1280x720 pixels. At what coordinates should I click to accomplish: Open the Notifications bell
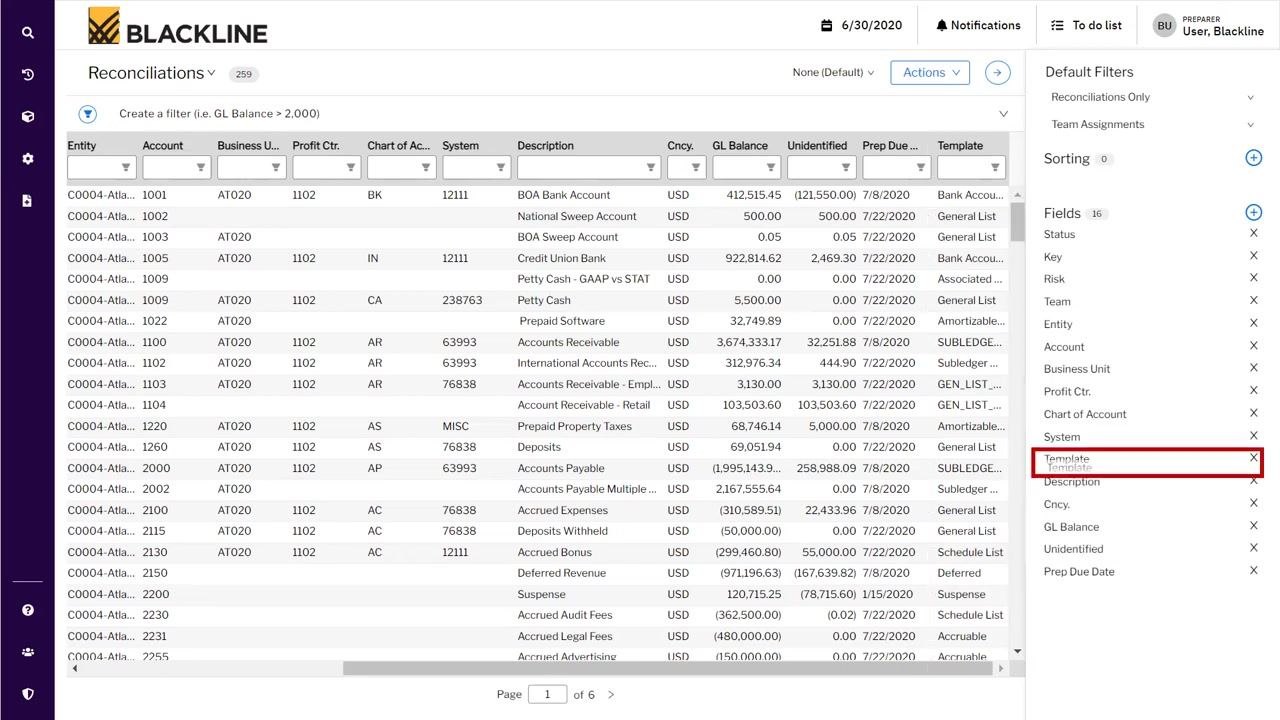(x=977, y=25)
